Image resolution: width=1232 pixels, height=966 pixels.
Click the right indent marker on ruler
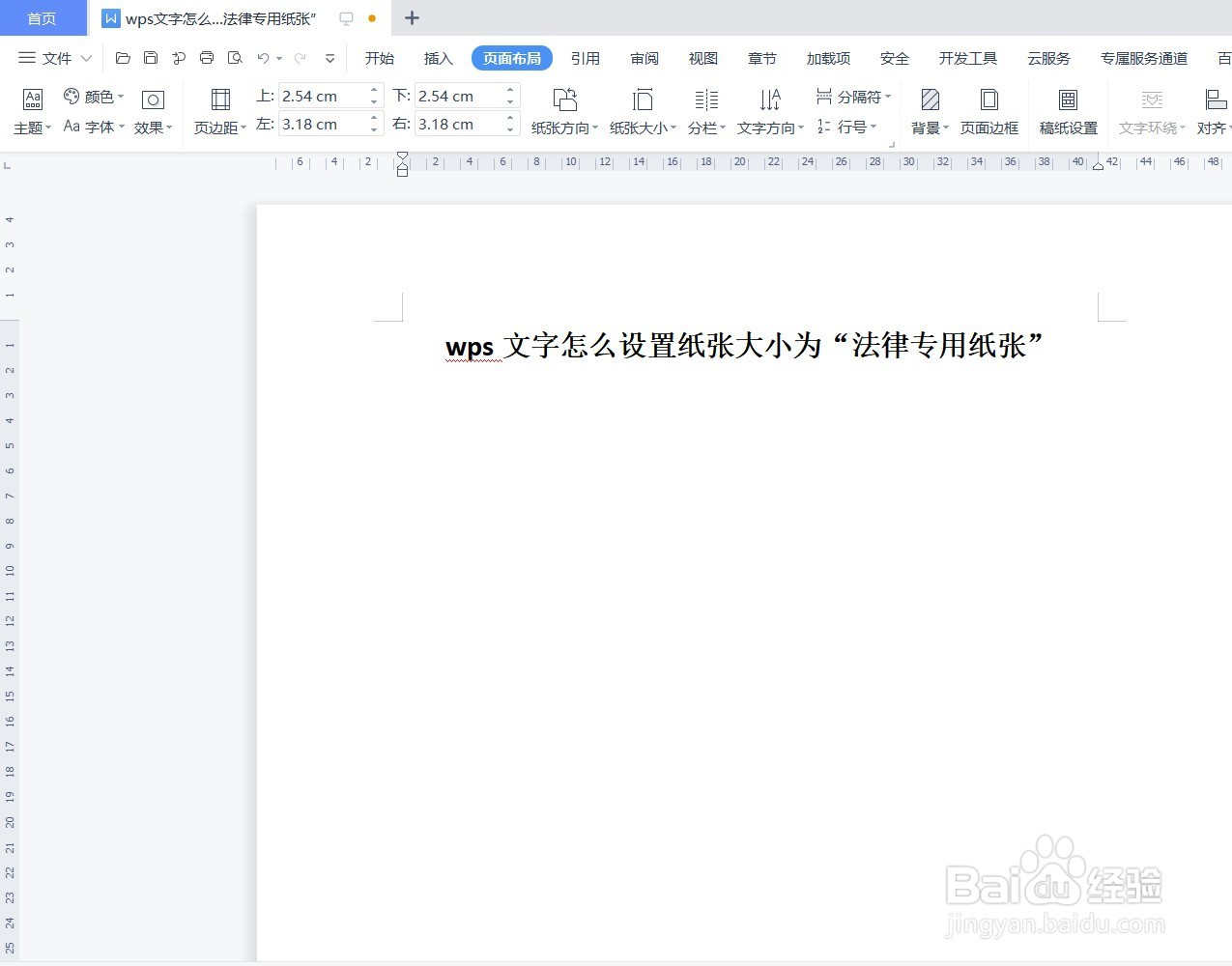1098,166
